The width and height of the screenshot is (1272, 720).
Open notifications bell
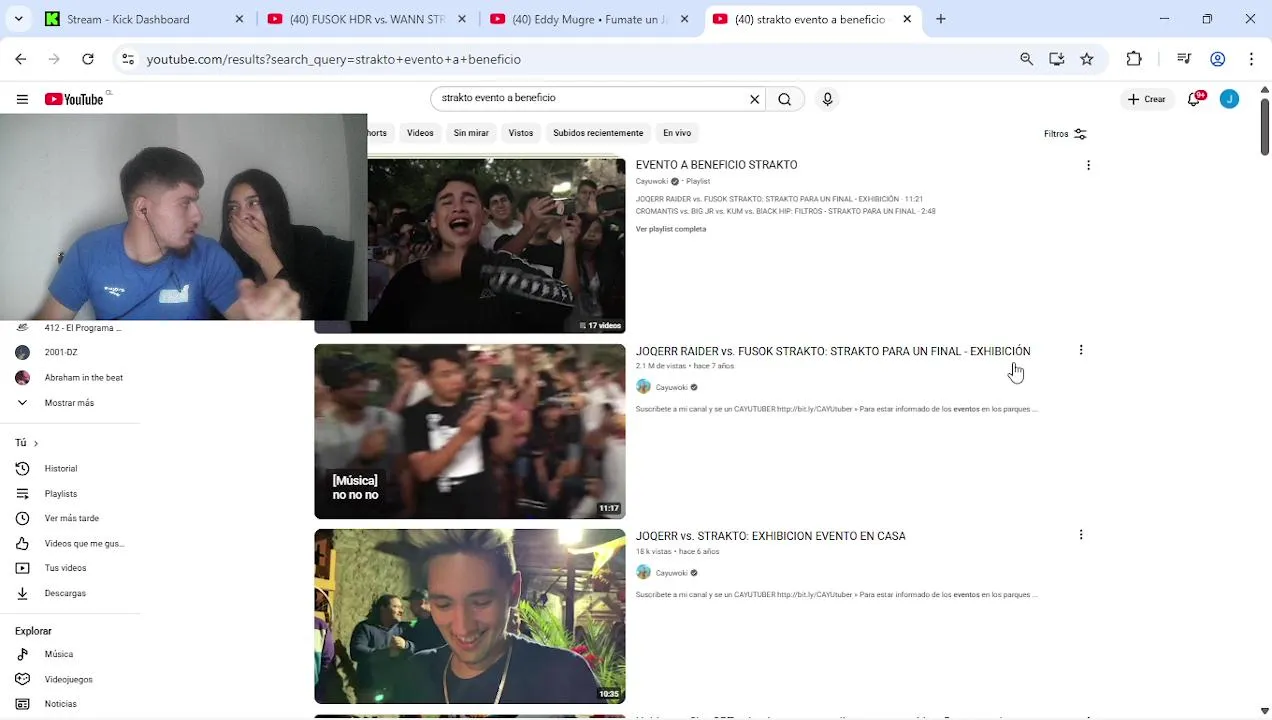coord(1195,99)
